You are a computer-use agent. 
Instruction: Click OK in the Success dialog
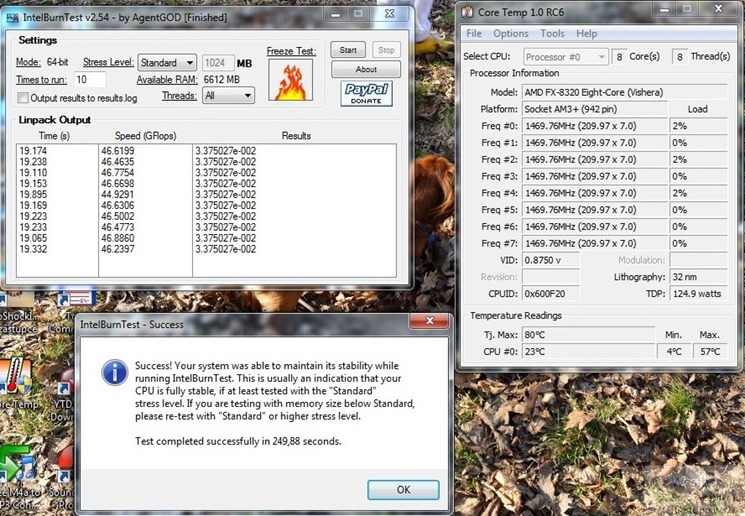[x=403, y=490]
